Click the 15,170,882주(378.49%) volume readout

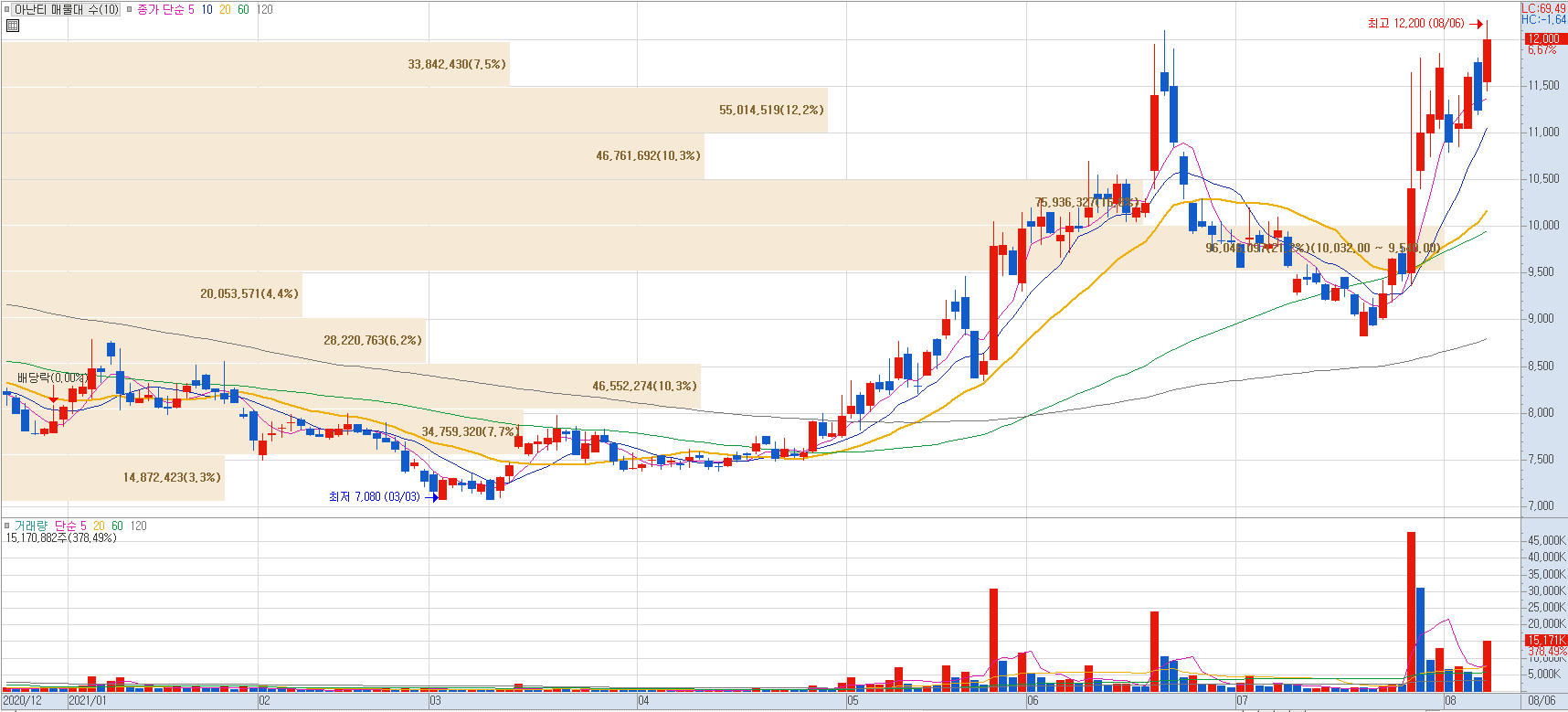pos(61,538)
